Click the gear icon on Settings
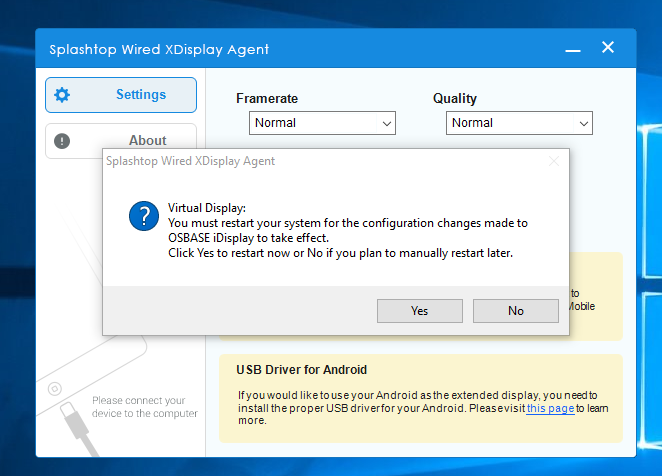This screenshot has width=662, height=476. (x=62, y=95)
